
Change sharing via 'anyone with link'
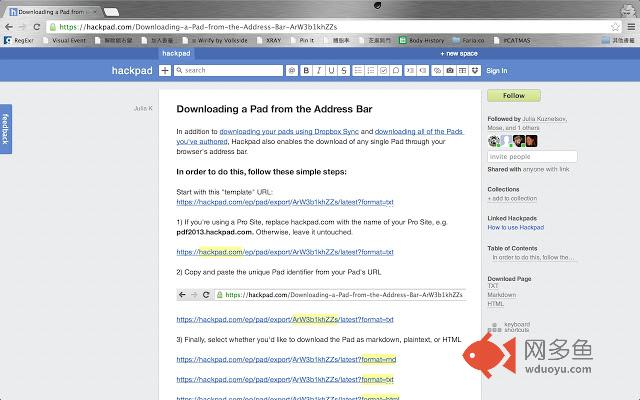pos(546,169)
